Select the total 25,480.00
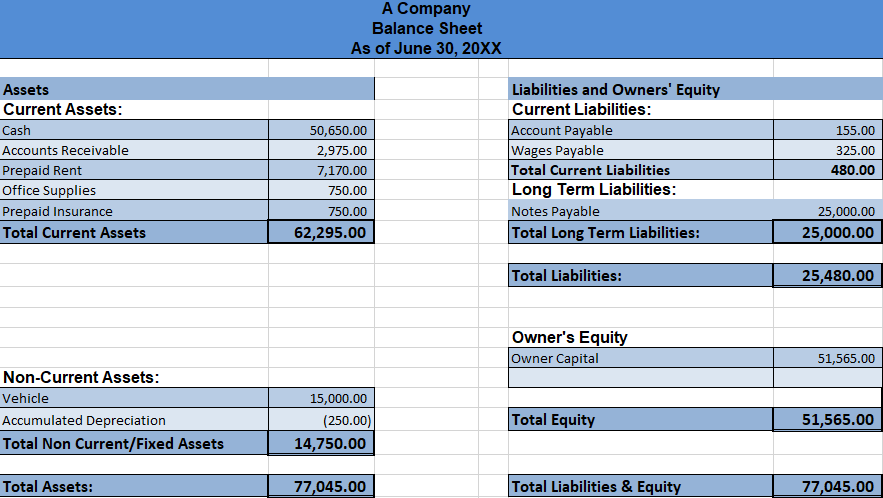The width and height of the screenshot is (883, 498). click(827, 275)
